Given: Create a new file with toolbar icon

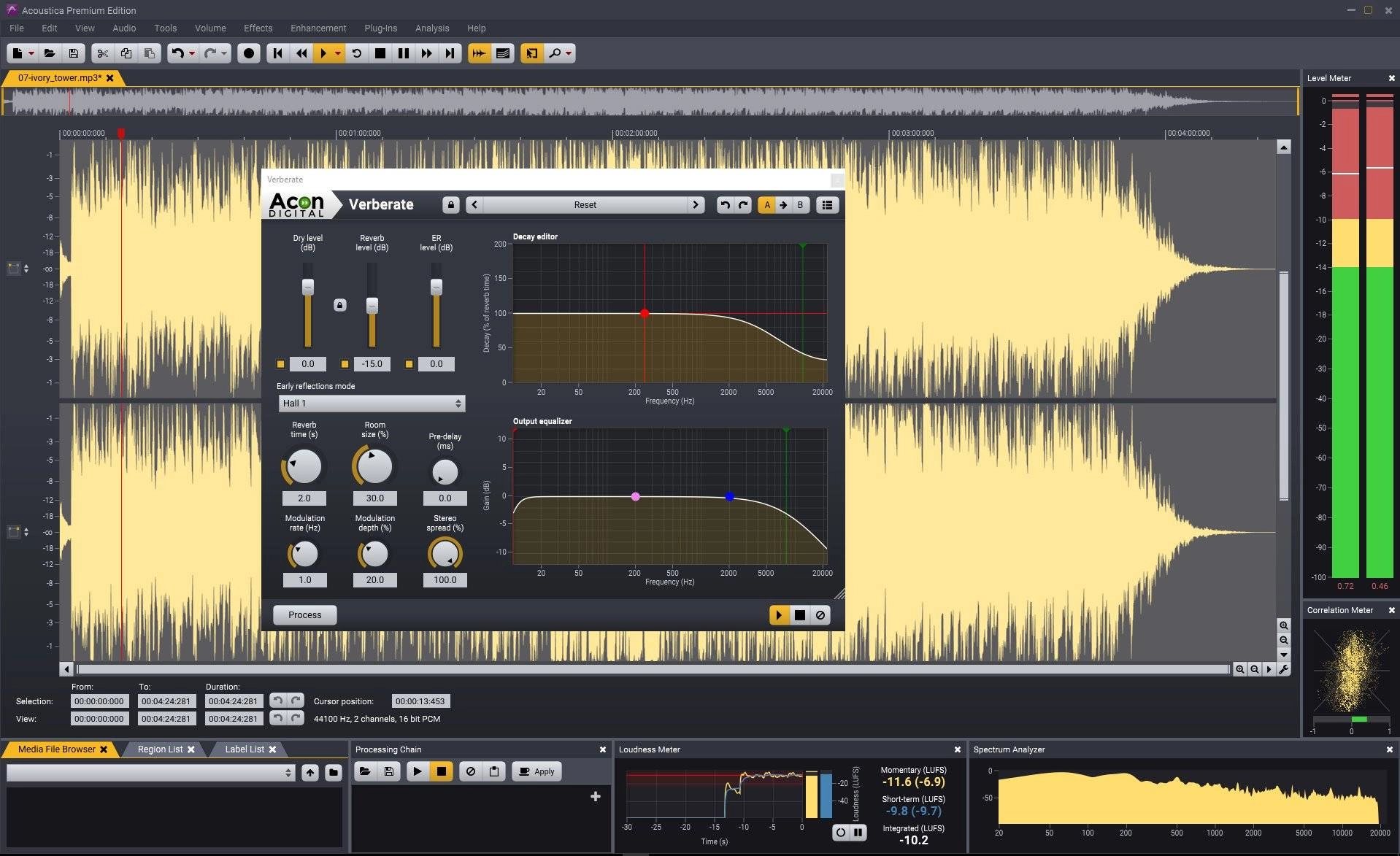Looking at the screenshot, I should pos(18,53).
